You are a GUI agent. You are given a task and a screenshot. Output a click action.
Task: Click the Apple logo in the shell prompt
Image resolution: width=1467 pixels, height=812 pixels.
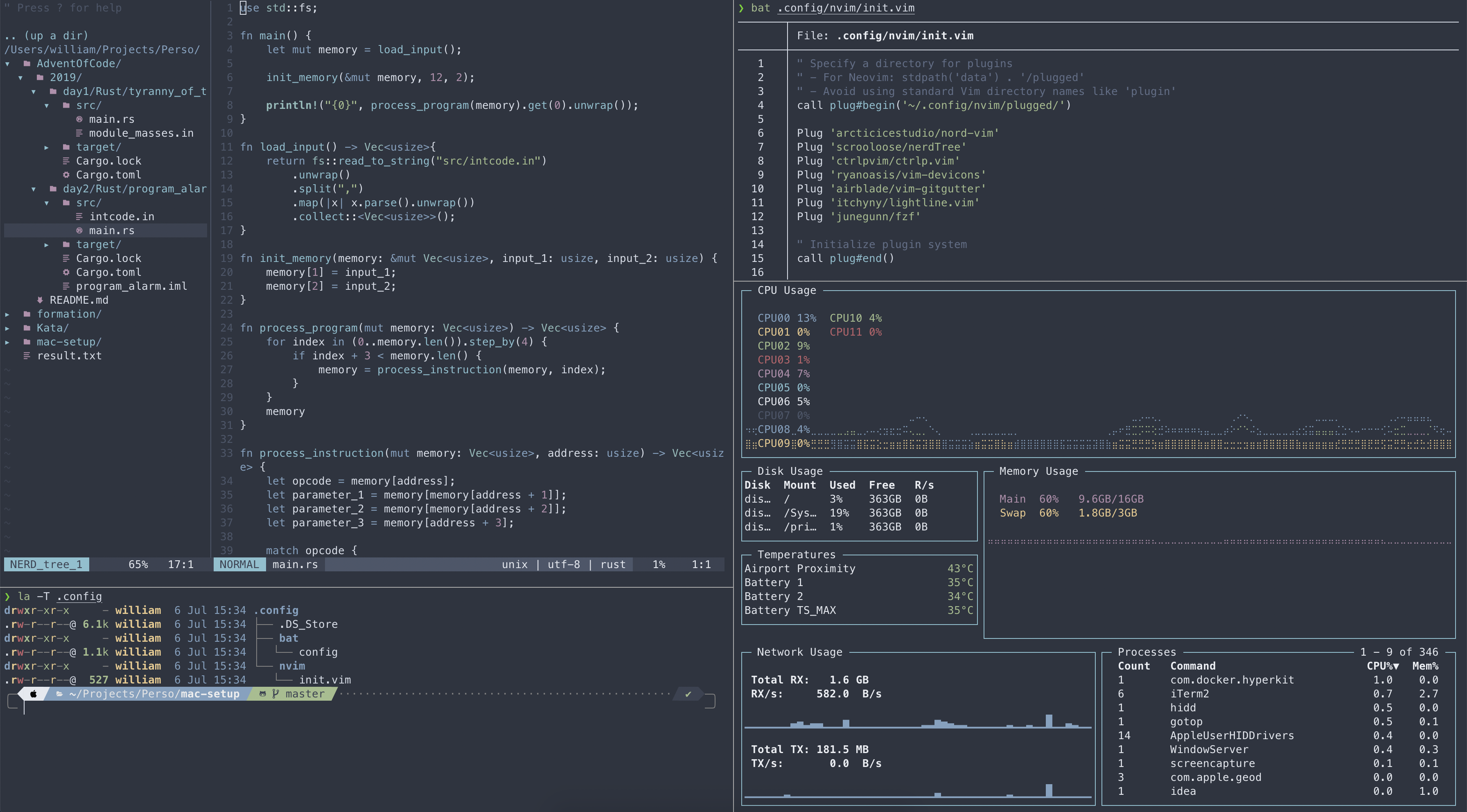click(34, 694)
